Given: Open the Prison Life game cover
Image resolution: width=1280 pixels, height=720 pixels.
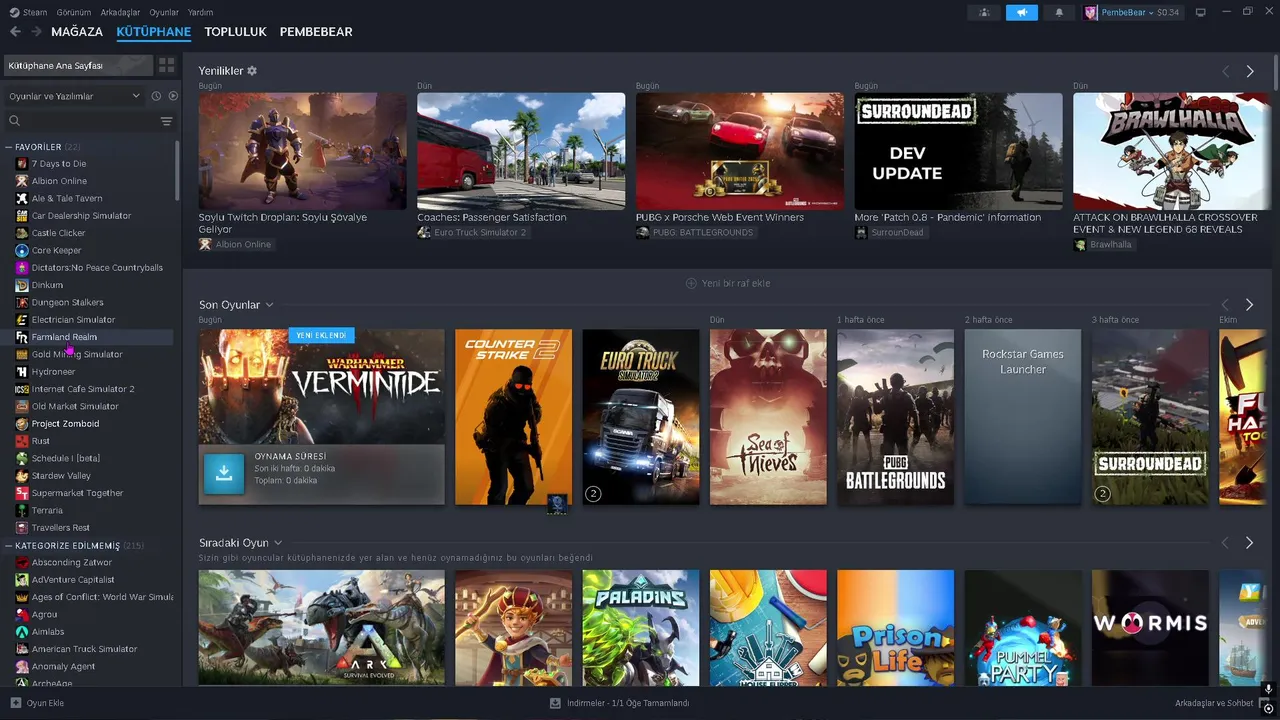Looking at the screenshot, I should pos(896,628).
